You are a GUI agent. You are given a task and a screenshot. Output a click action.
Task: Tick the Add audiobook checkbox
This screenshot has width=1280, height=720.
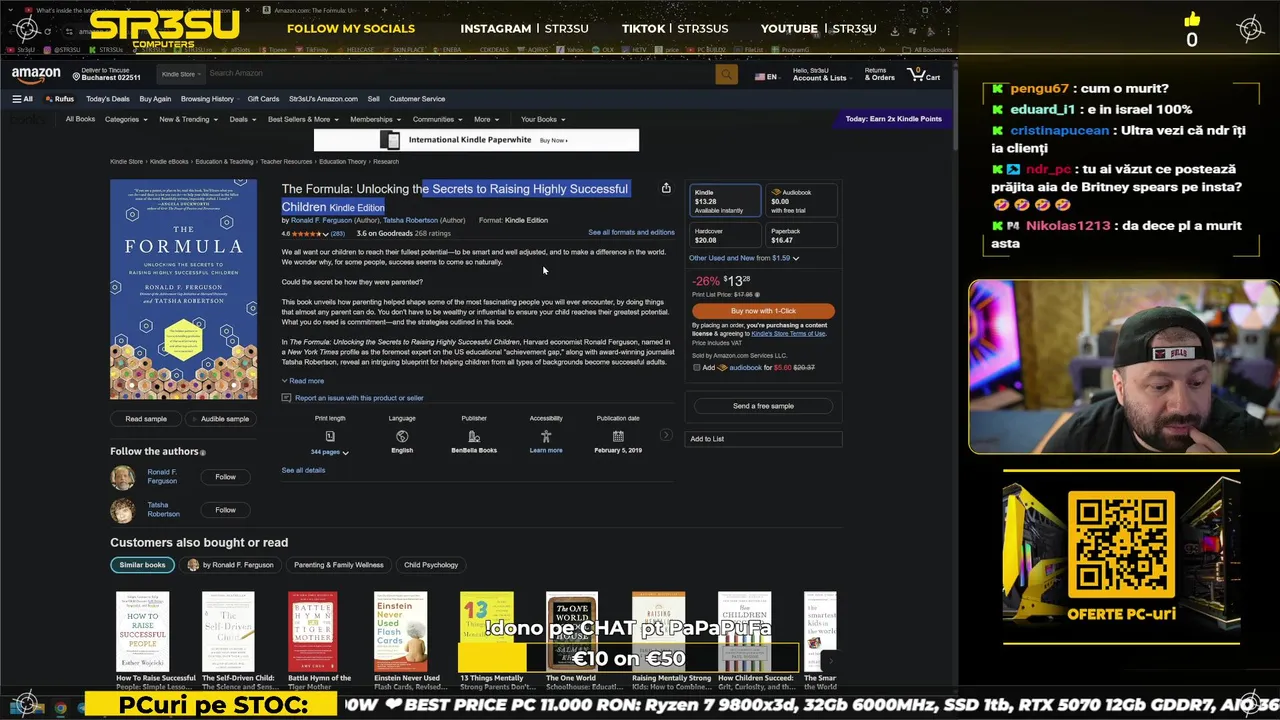pyautogui.click(x=697, y=367)
